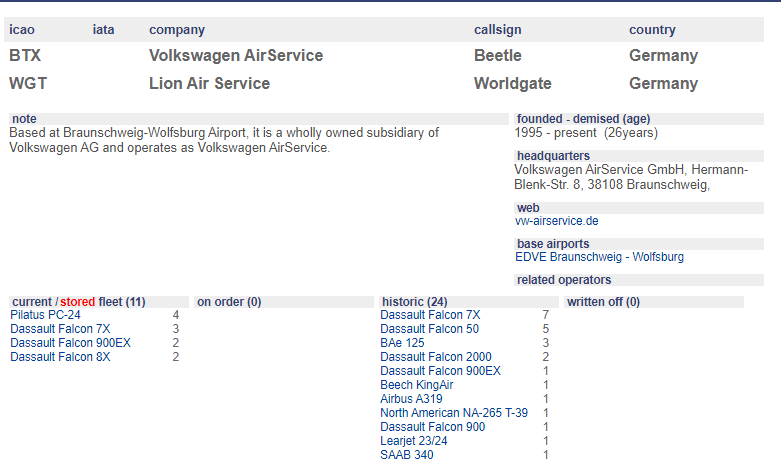The width and height of the screenshot is (781, 463).
Task: Open Dassault Falcon 900 historic link
Action: tap(432, 426)
